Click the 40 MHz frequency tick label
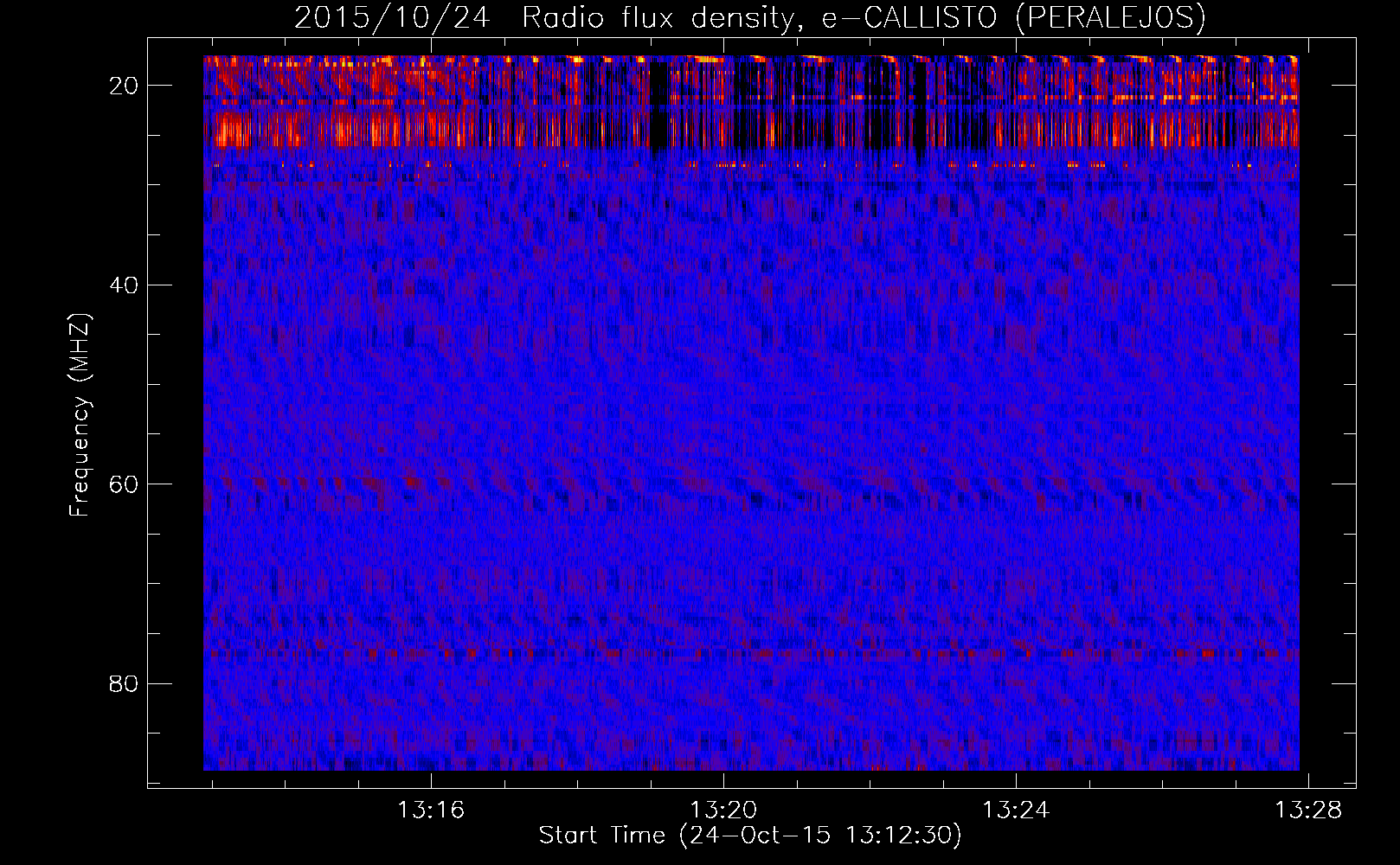 (125, 285)
